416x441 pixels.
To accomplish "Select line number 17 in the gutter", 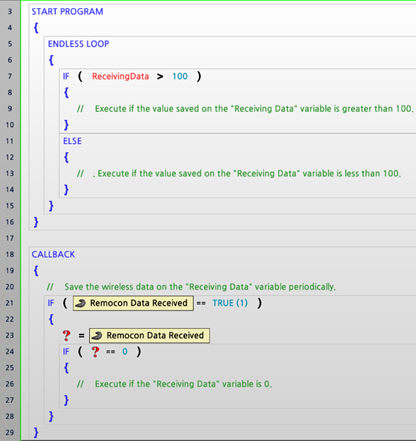I will (x=10, y=238).
